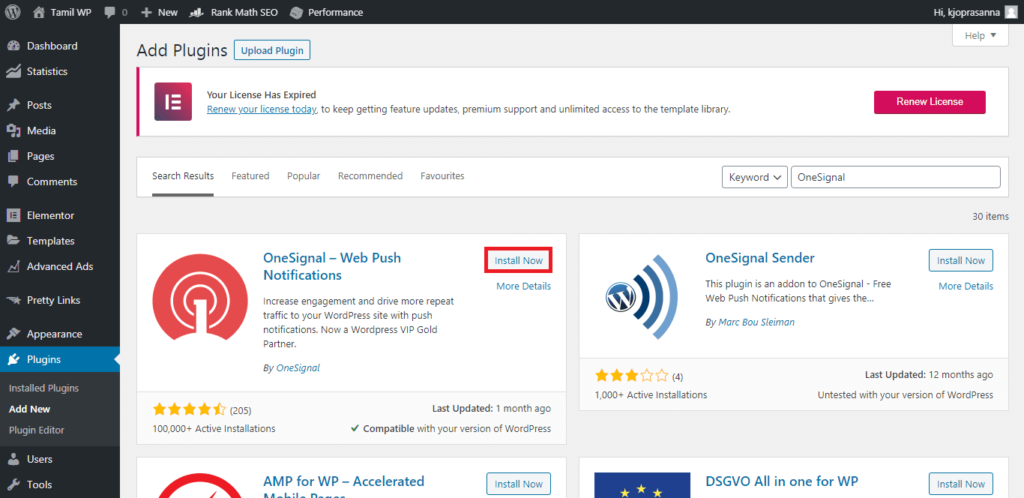Click the Advanced Ads graph icon
Image resolution: width=1024 pixels, height=498 pixels.
13,266
